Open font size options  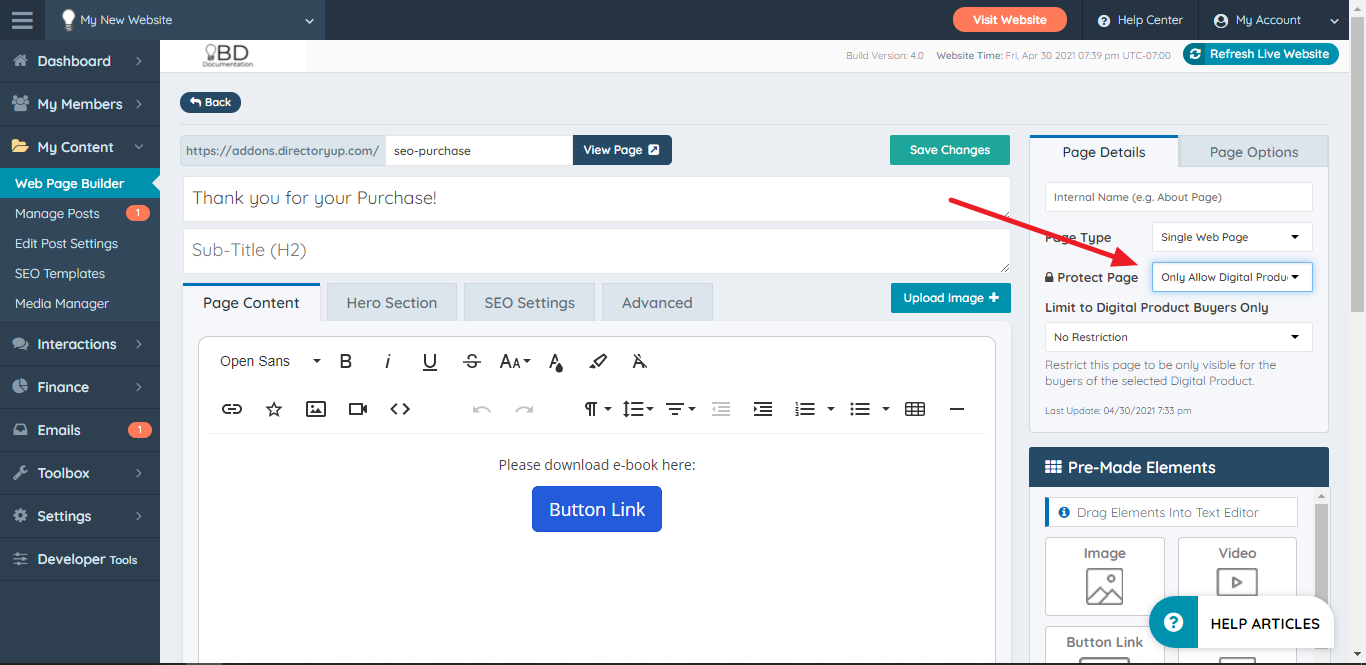514,361
